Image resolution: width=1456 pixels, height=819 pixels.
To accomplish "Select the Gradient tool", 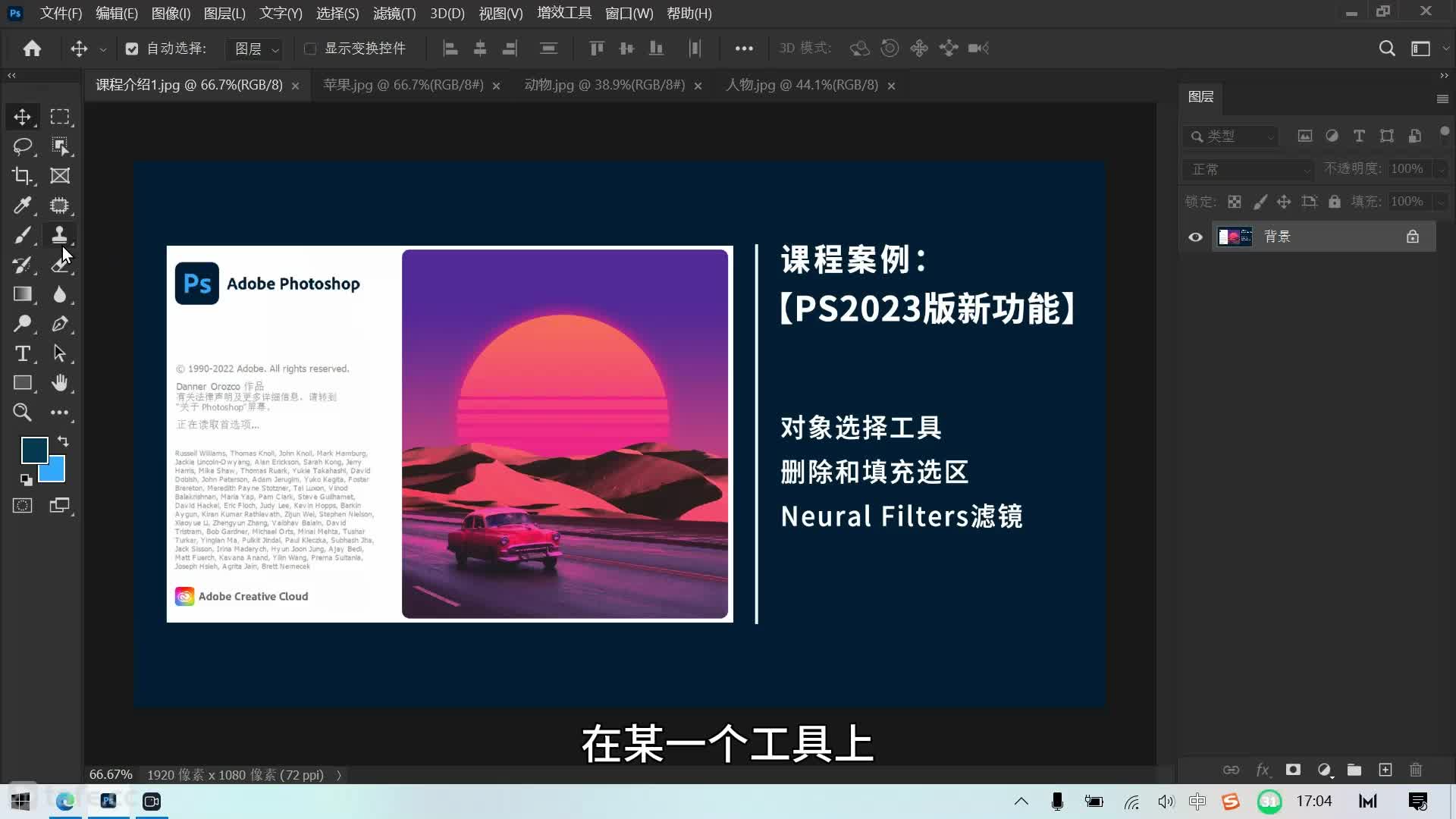I will 22,294.
